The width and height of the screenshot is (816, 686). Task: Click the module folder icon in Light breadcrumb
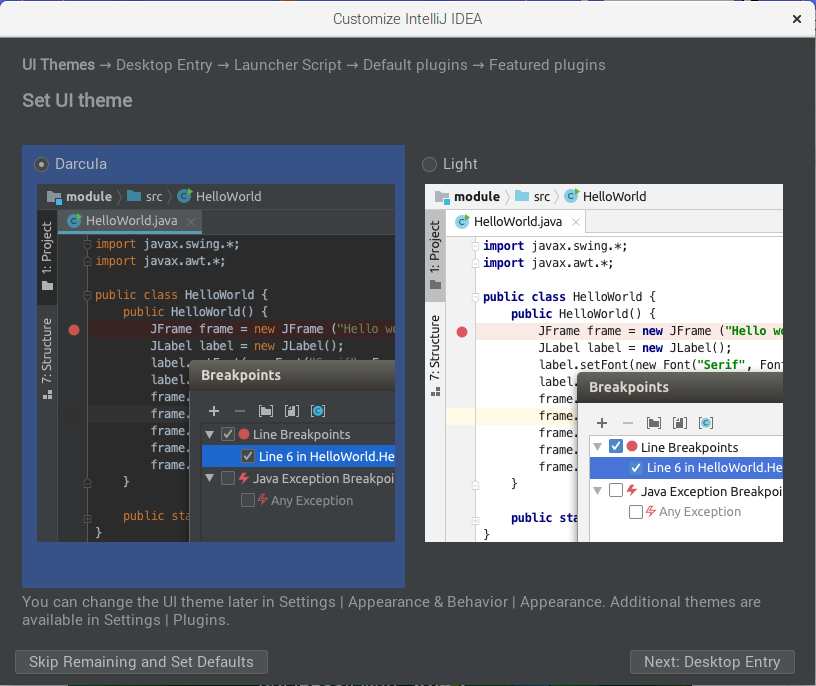point(442,197)
